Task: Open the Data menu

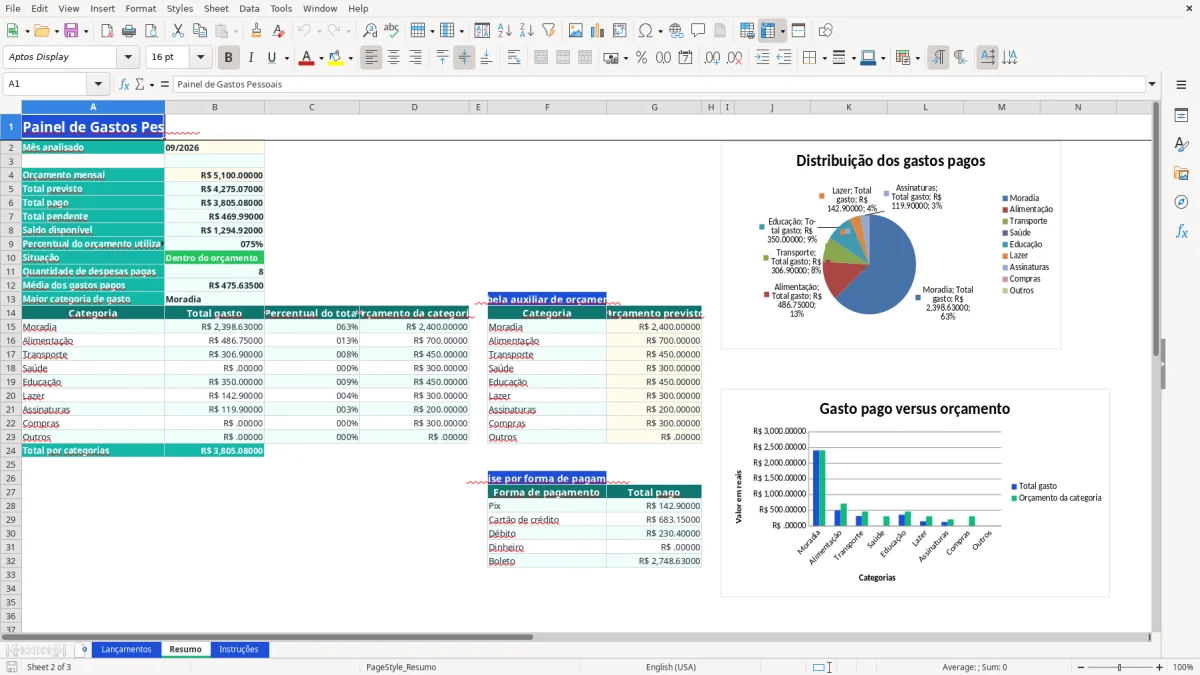Action: [249, 8]
